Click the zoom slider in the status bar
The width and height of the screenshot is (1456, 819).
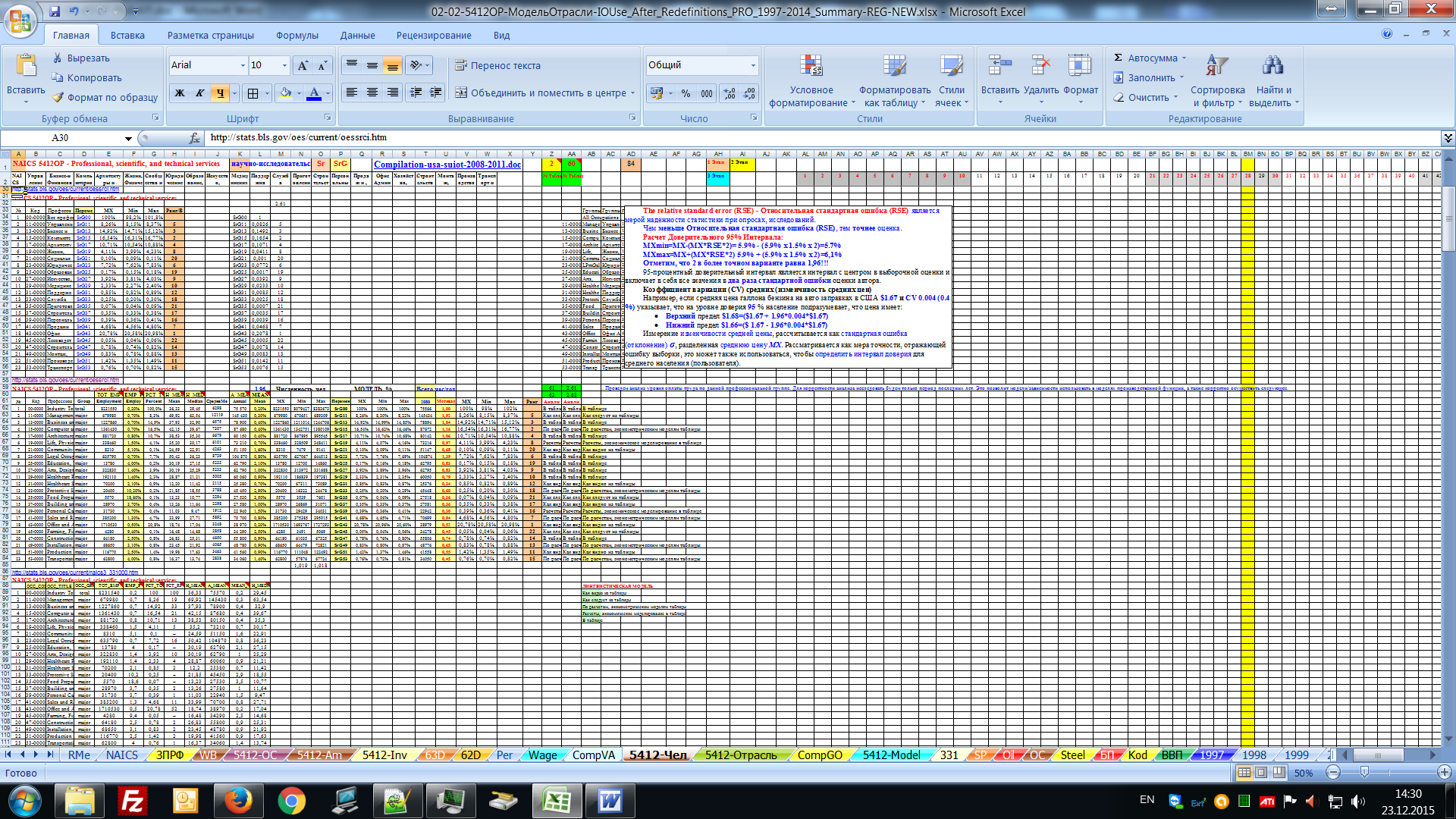[x=1364, y=772]
